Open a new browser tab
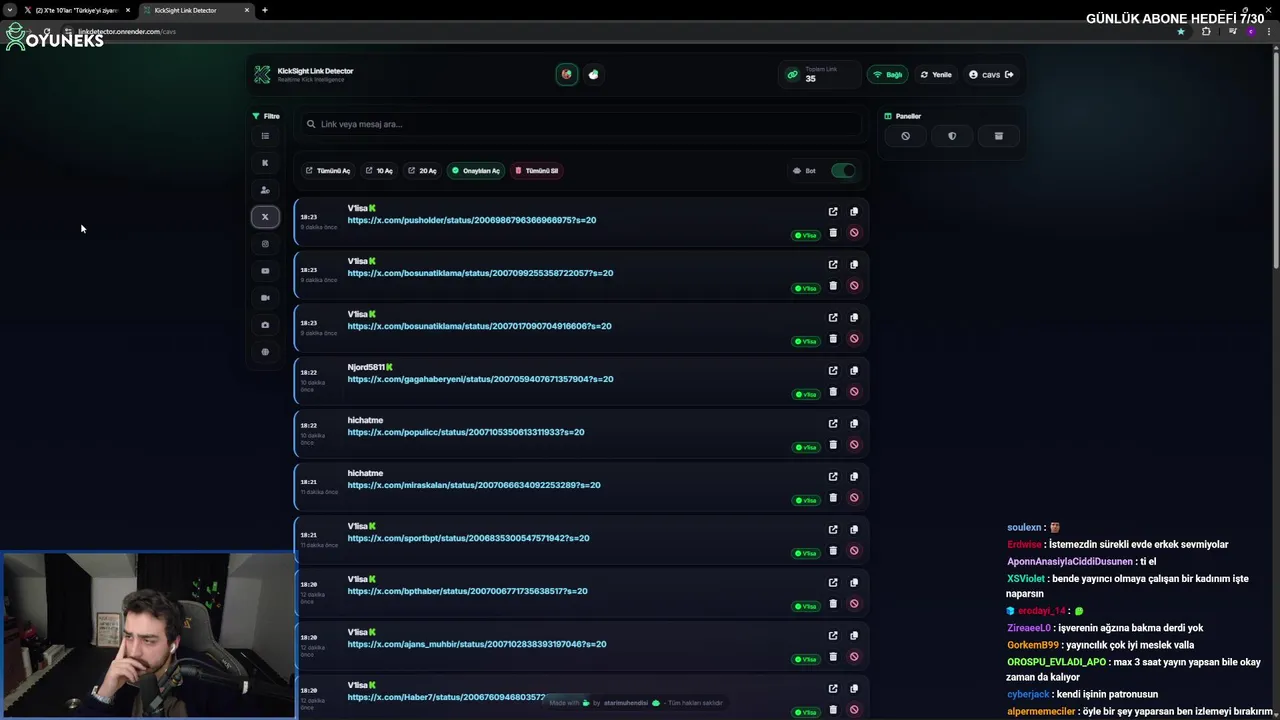This screenshot has width=1280, height=720. [265, 10]
